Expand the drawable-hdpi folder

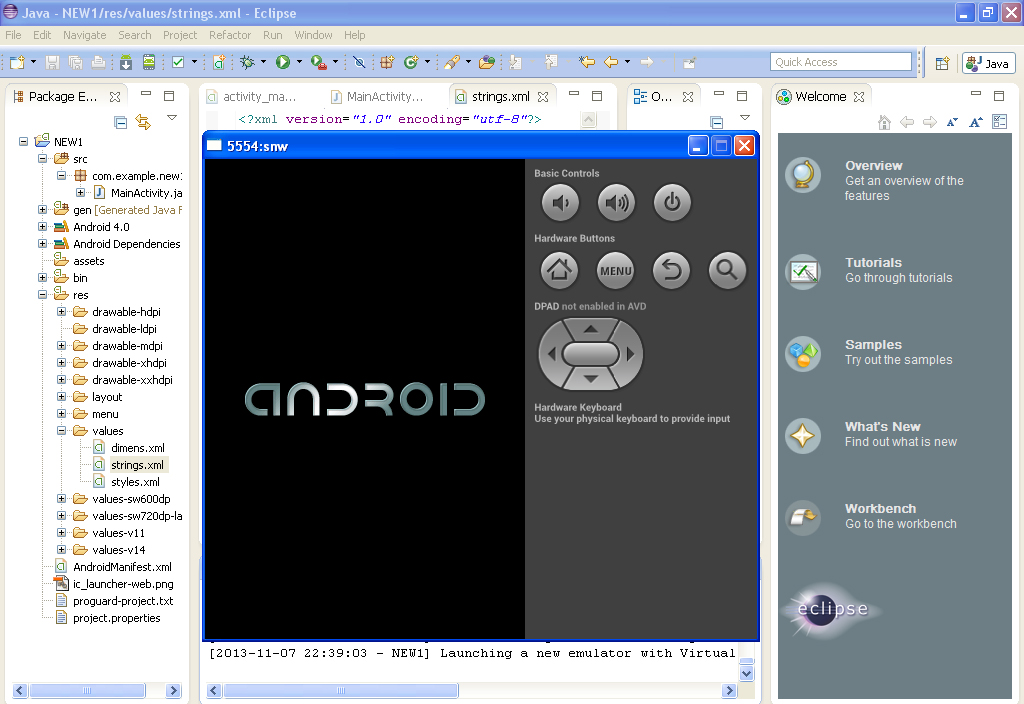pos(61,312)
